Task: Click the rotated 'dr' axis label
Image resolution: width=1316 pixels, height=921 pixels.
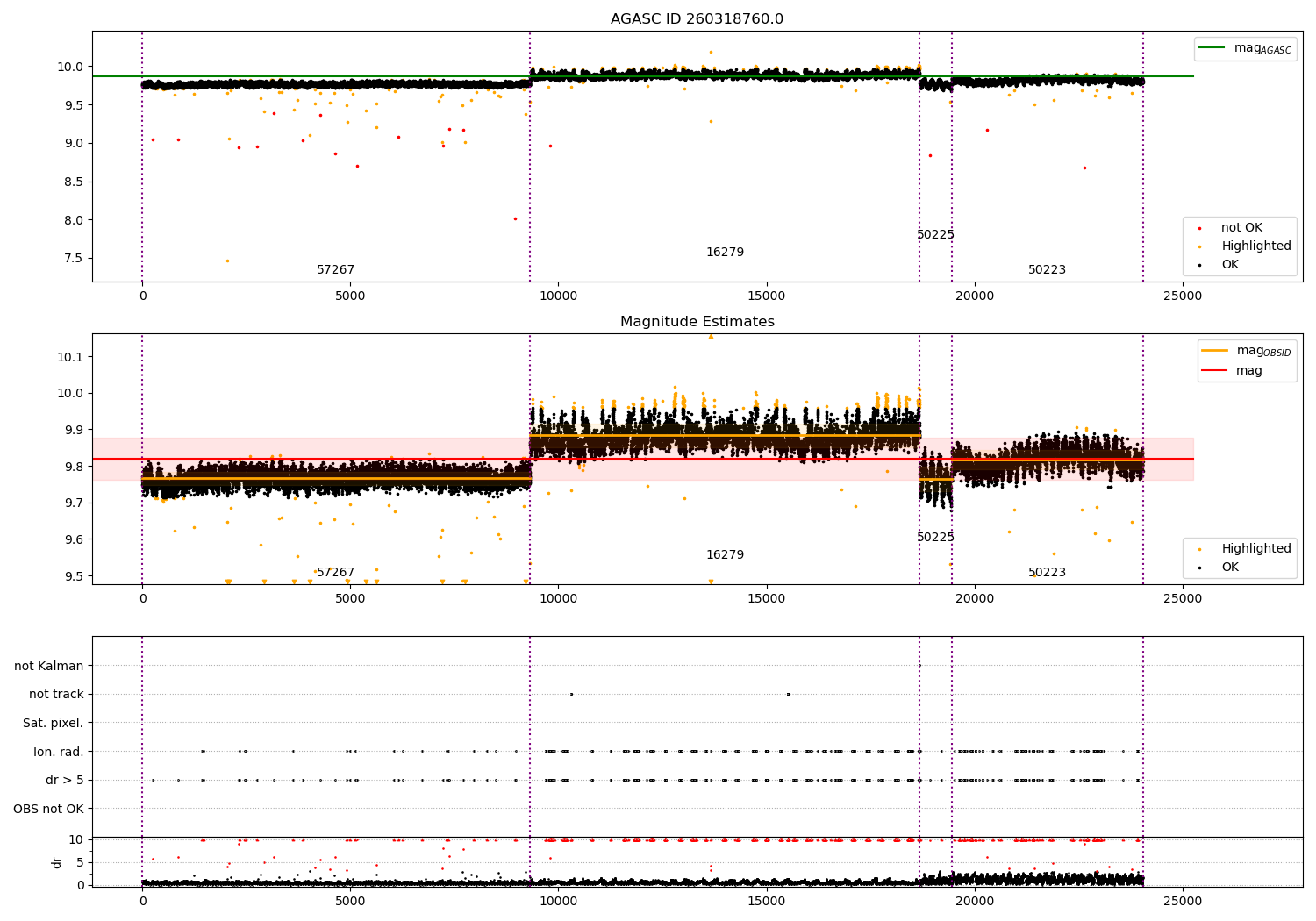Action: click(57, 862)
